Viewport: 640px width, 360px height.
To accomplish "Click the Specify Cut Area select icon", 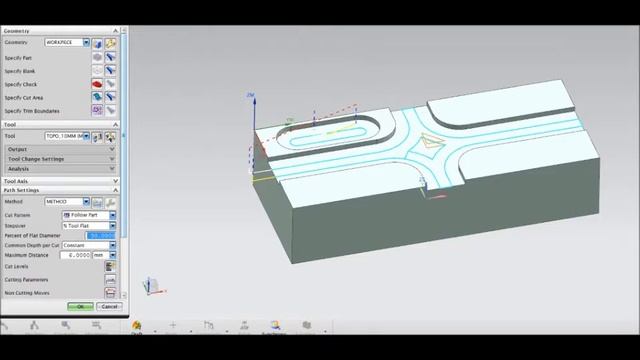I will click(x=97, y=97).
